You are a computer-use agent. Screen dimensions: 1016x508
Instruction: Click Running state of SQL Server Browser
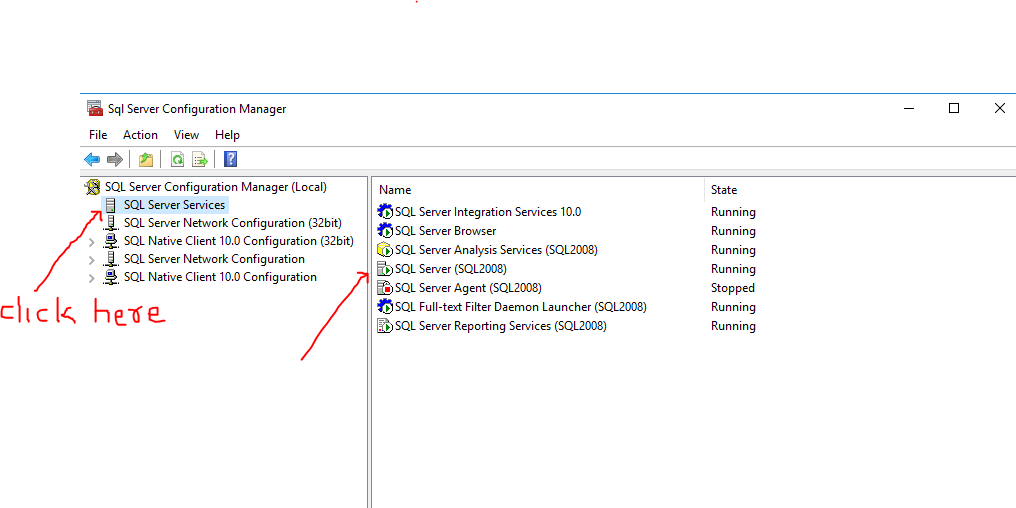[733, 231]
